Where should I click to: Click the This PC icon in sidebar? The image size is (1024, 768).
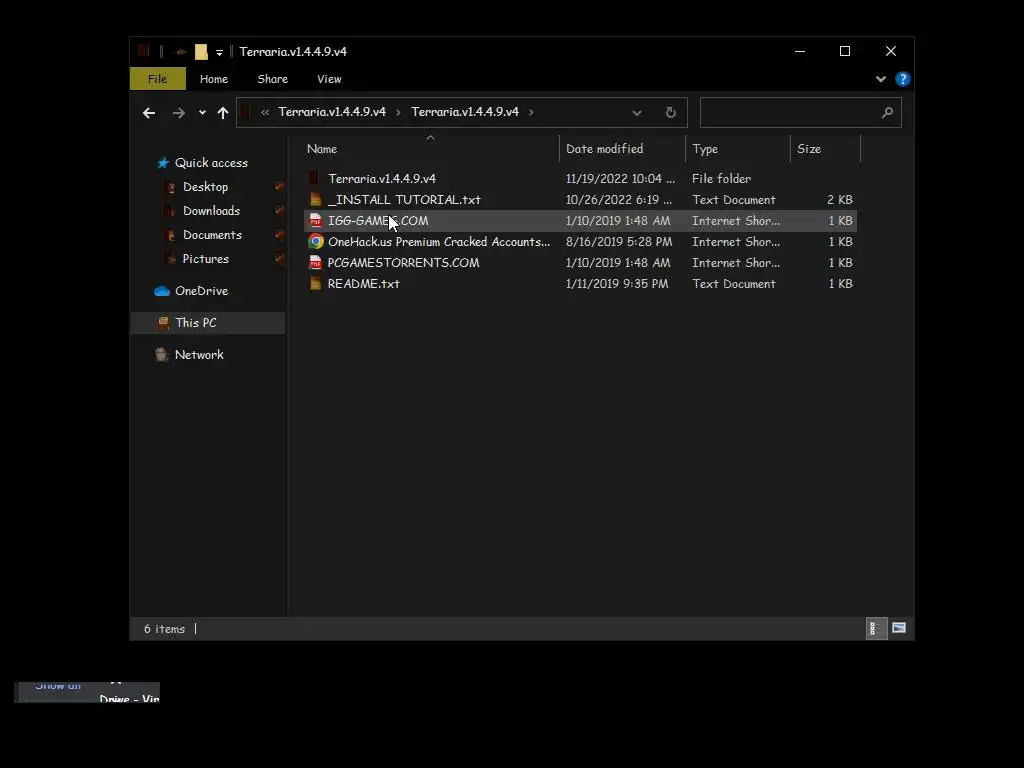pos(163,323)
